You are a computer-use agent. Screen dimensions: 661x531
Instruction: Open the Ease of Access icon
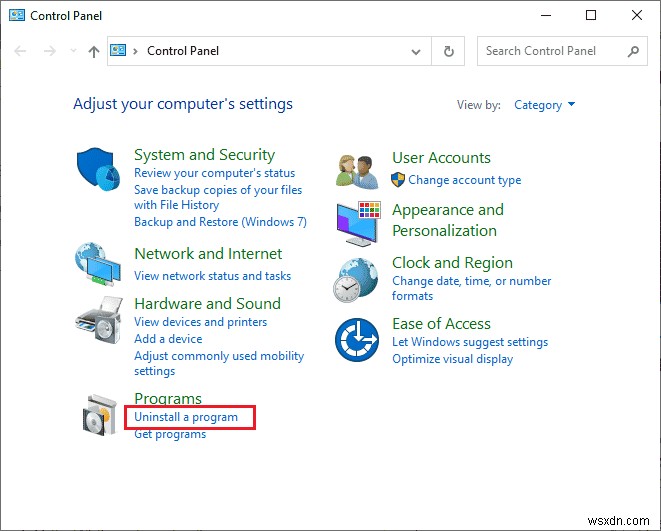coord(357,341)
